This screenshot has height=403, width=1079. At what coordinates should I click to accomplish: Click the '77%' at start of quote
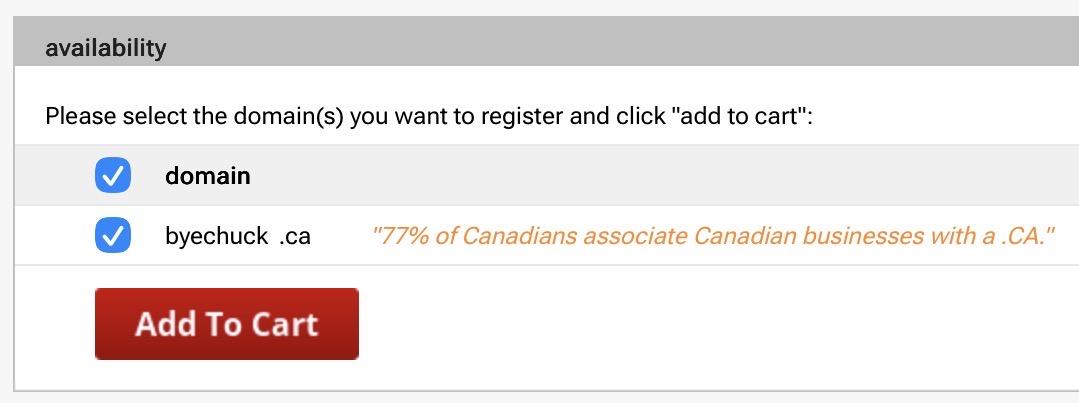(399, 236)
